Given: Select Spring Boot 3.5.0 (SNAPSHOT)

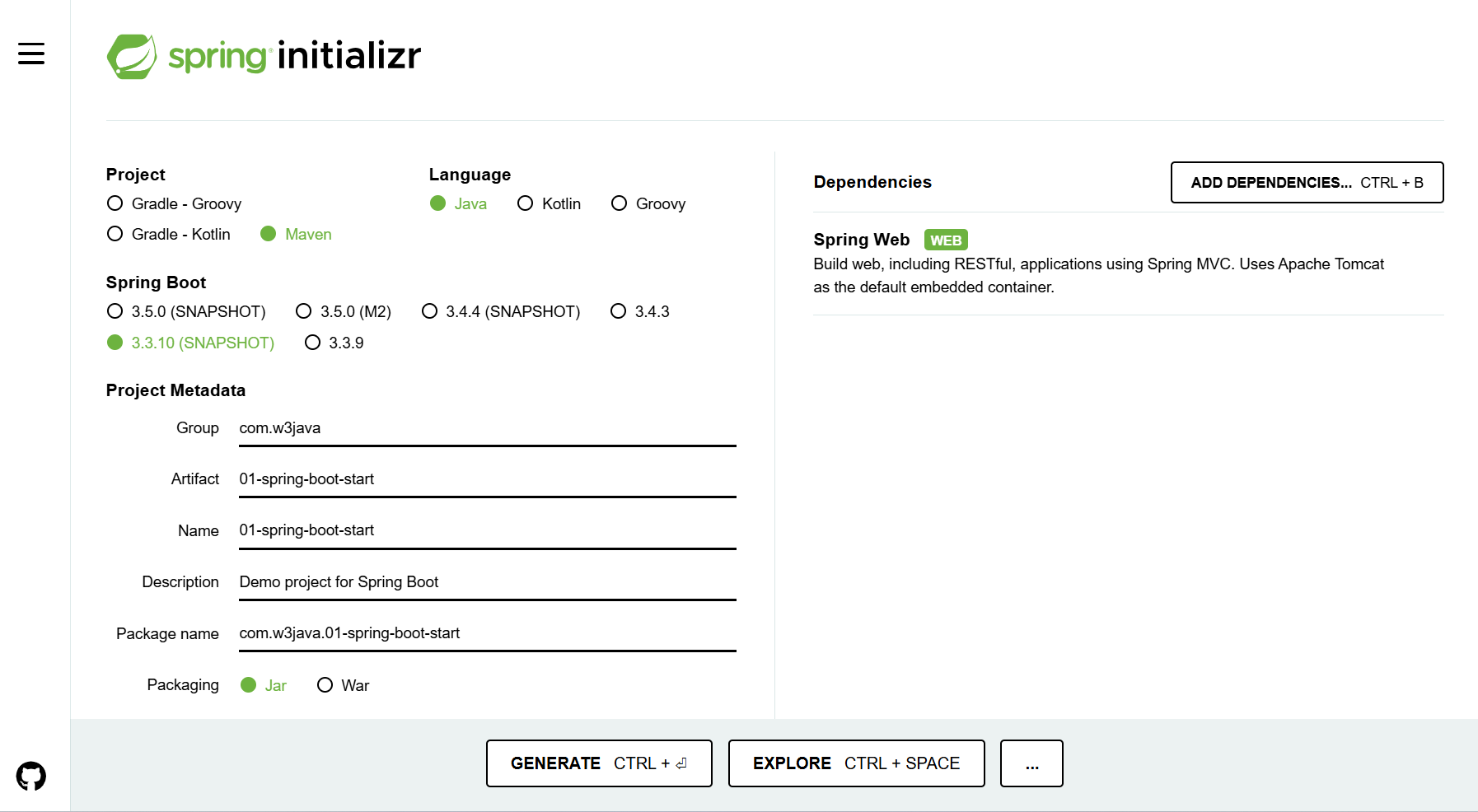Looking at the screenshot, I should click(186, 311).
